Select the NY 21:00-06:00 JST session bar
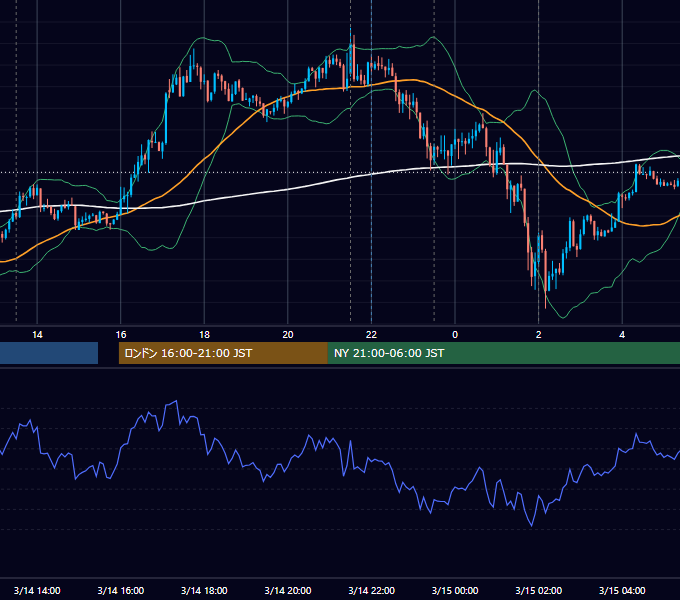The height and width of the screenshot is (600, 680). point(503,353)
